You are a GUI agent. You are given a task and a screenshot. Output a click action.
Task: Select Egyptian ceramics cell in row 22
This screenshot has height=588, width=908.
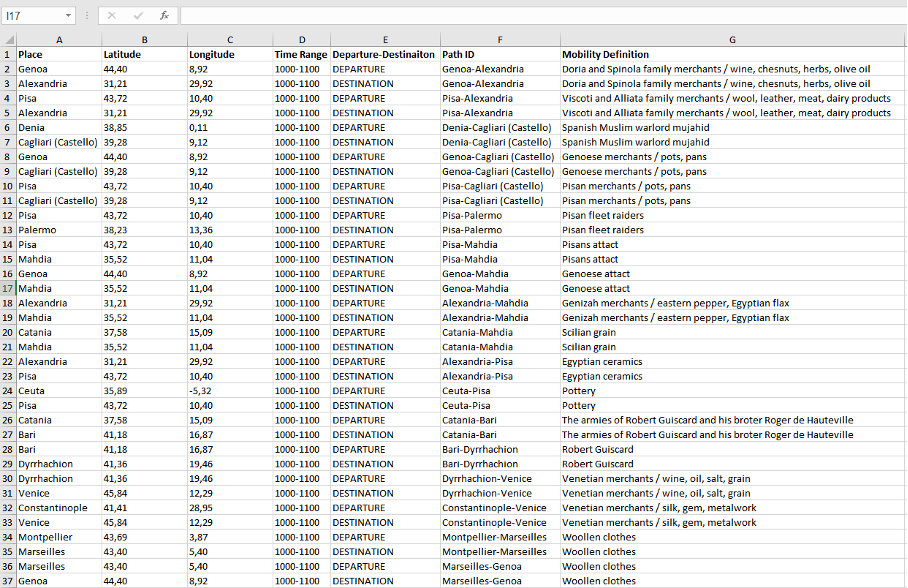point(732,361)
